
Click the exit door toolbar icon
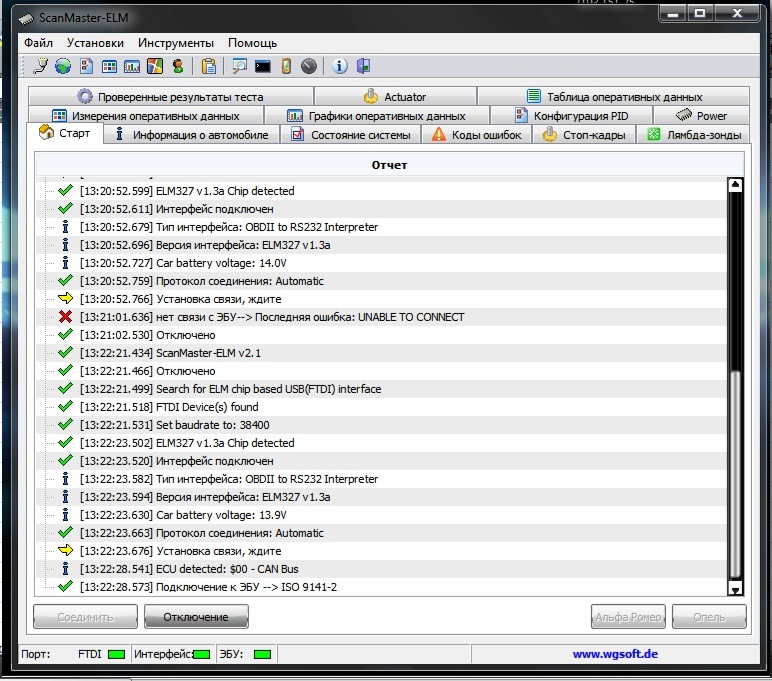pos(363,66)
